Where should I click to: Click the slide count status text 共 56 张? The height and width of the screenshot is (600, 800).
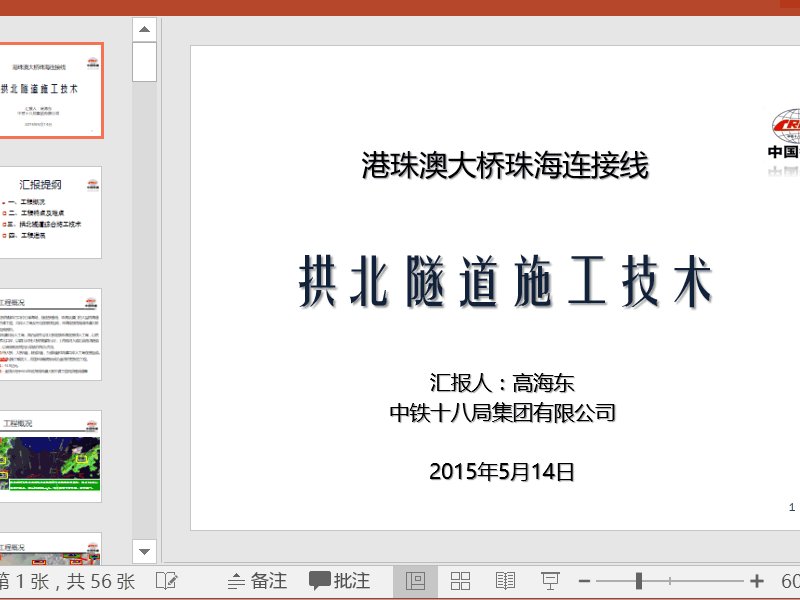pyautogui.click(x=101, y=581)
